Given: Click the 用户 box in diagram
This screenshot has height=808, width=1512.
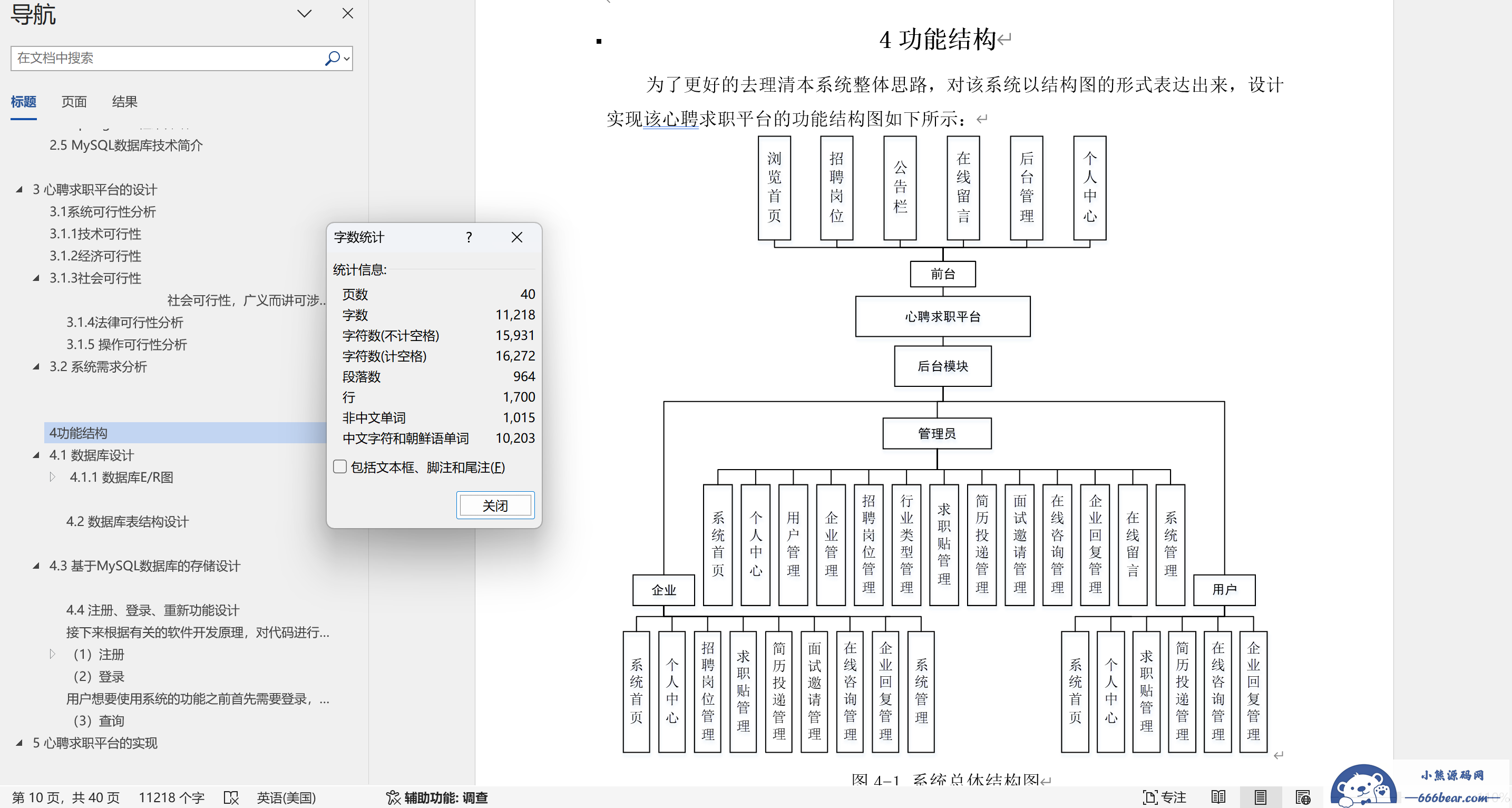Looking at the screenshot, I should click(x=1224, y=590).
